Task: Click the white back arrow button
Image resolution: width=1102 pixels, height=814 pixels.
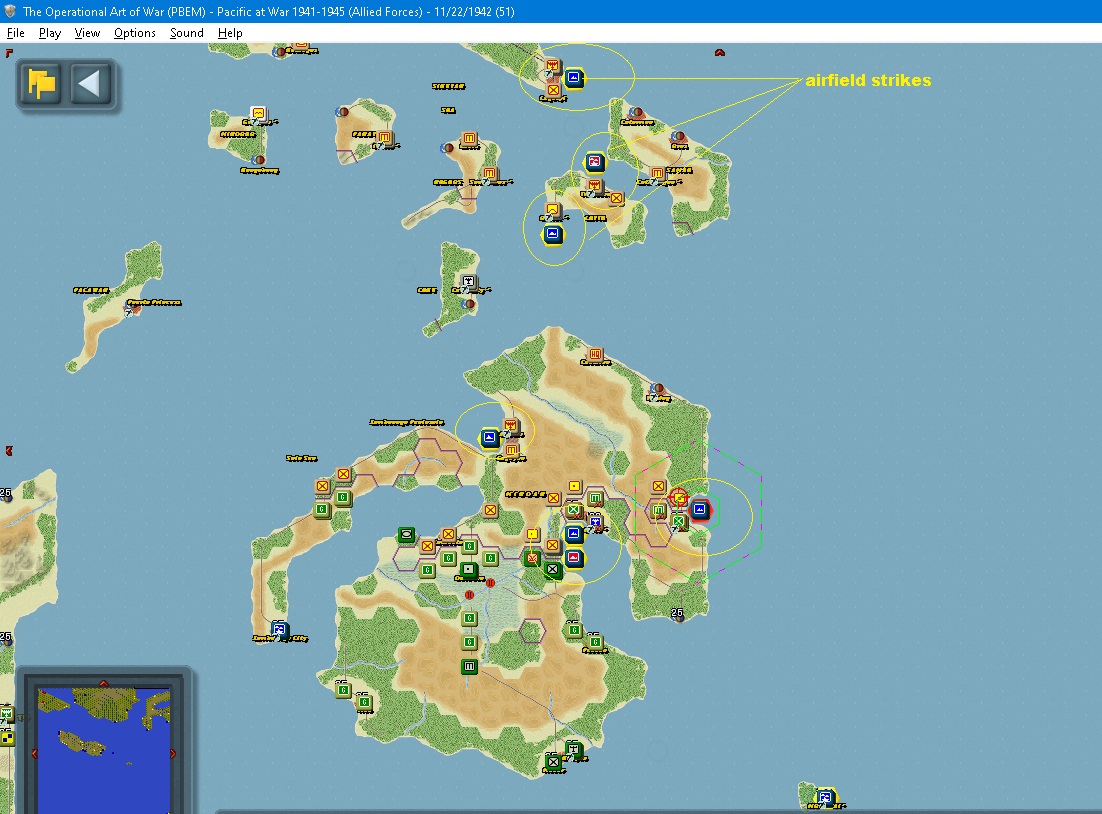Action: pos(90,84)
